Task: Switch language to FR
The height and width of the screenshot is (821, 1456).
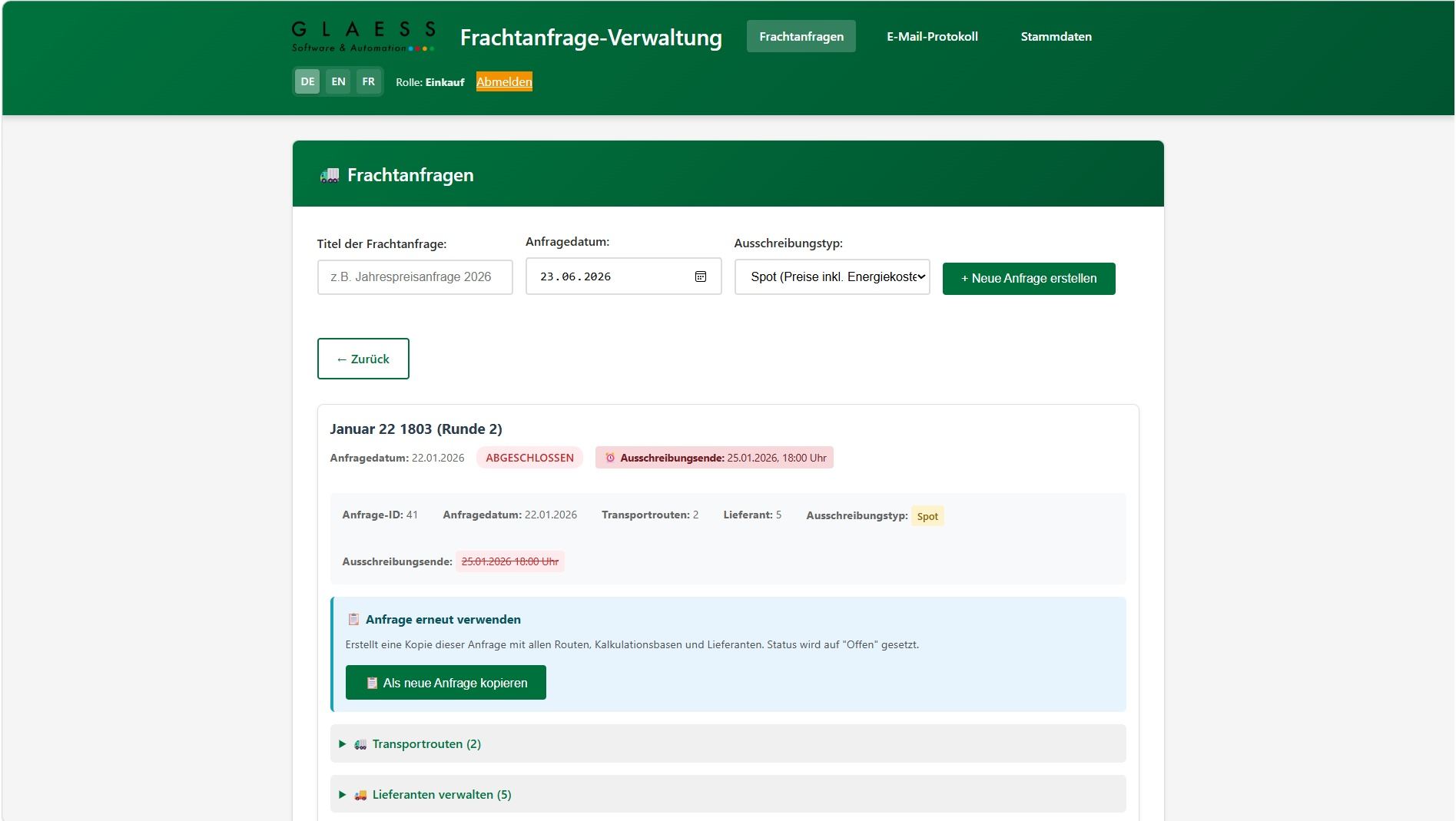Action: (369, 81)
